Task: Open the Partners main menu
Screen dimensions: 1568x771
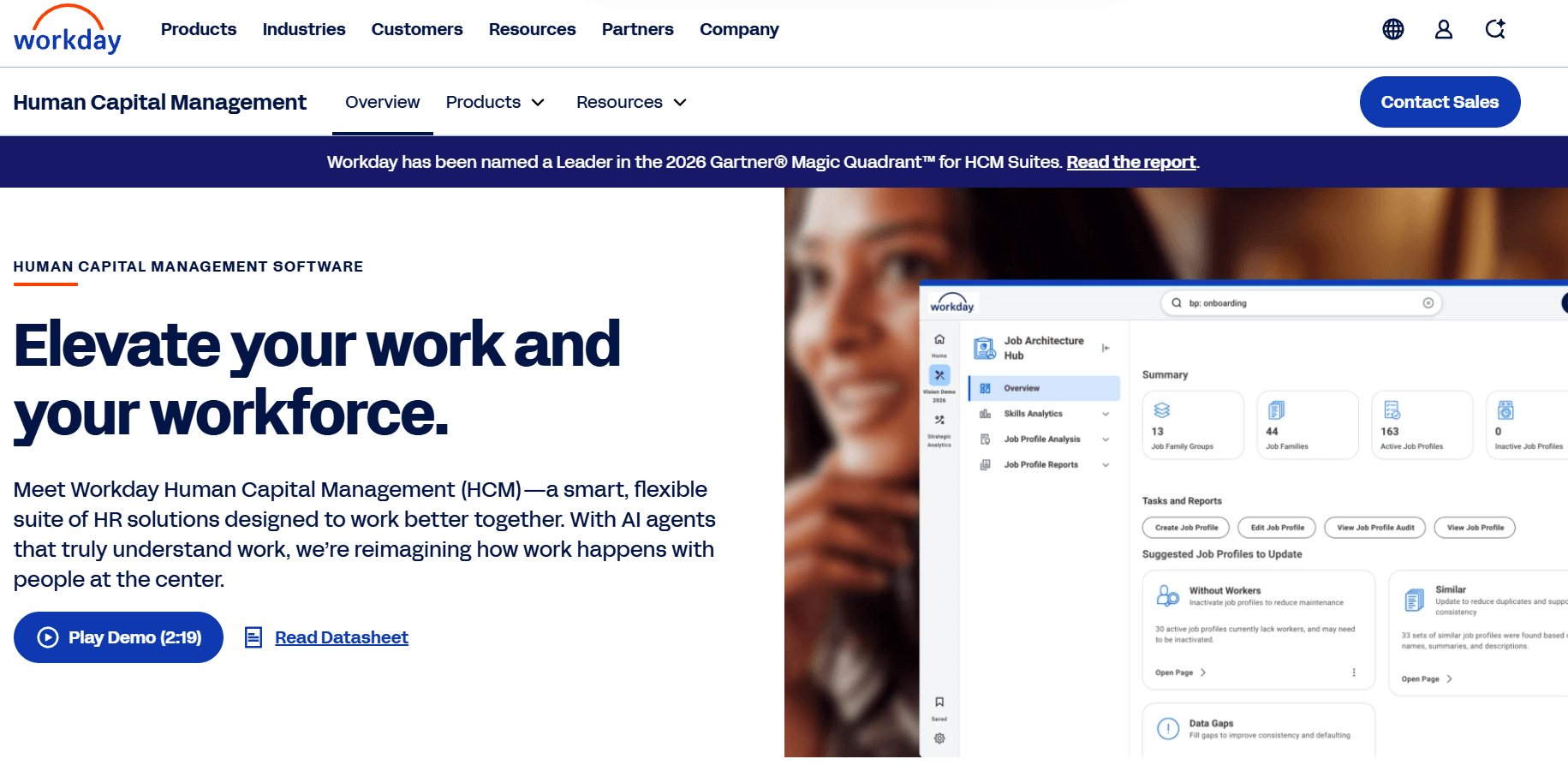Action: [638, 29]
